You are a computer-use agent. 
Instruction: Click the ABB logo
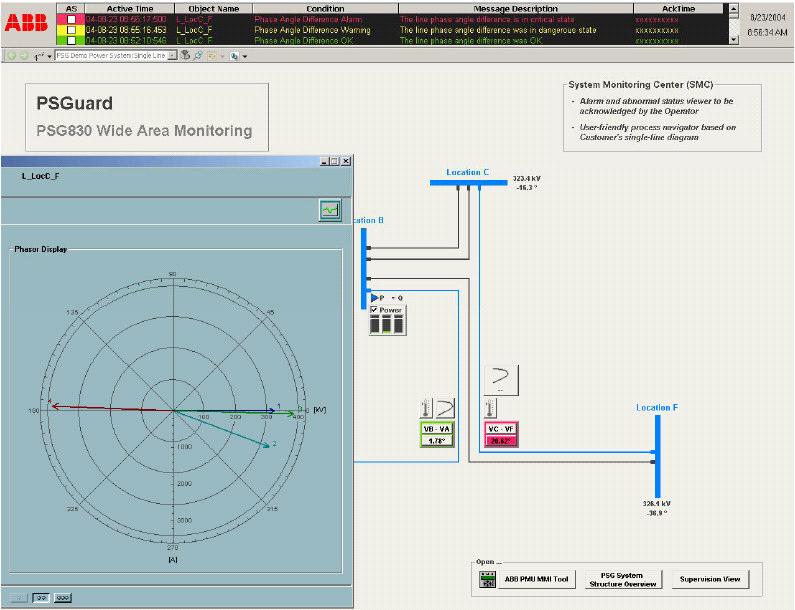pos(26,23)
